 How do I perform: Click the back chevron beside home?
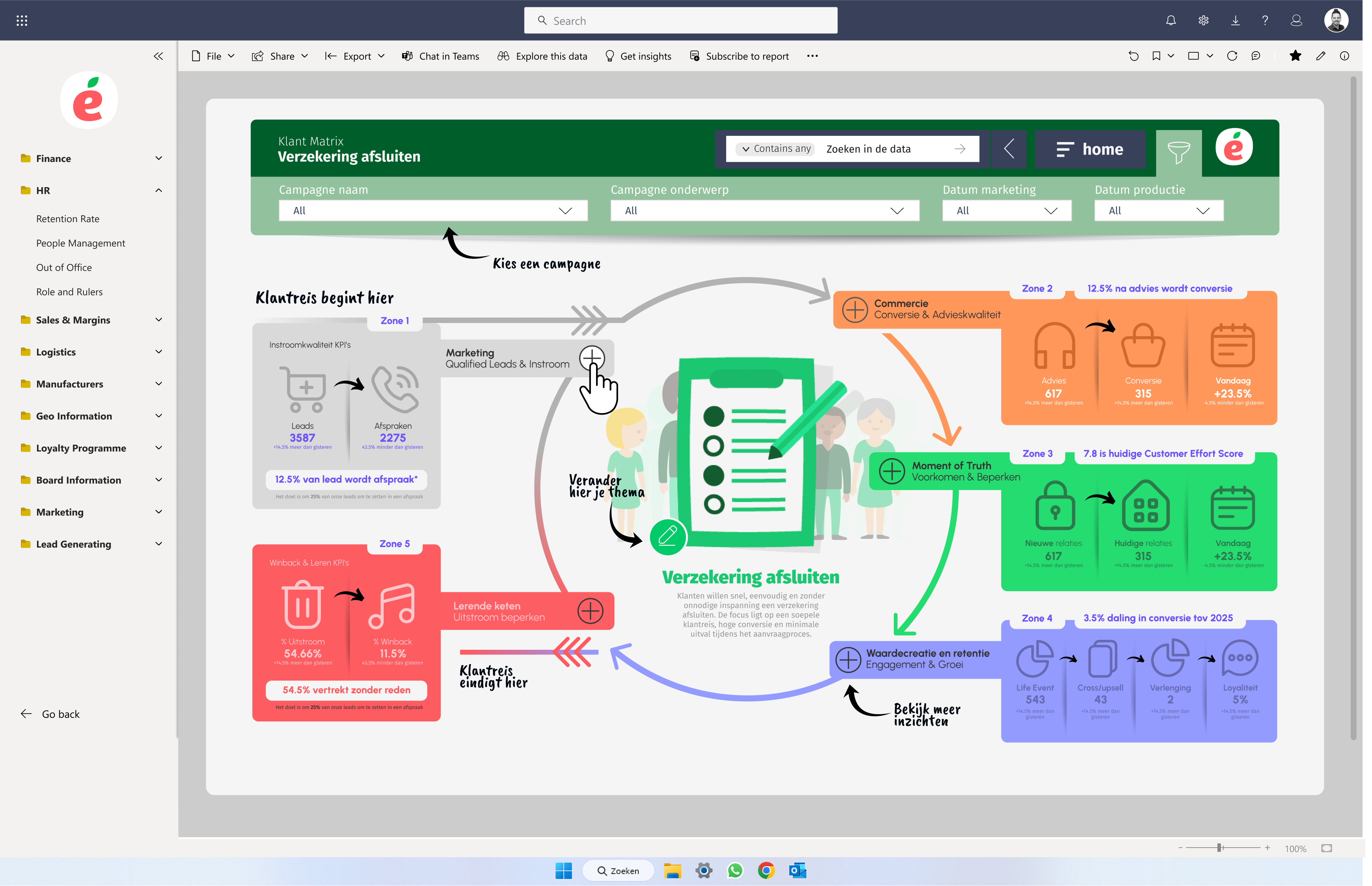(x=1009, y=149)
